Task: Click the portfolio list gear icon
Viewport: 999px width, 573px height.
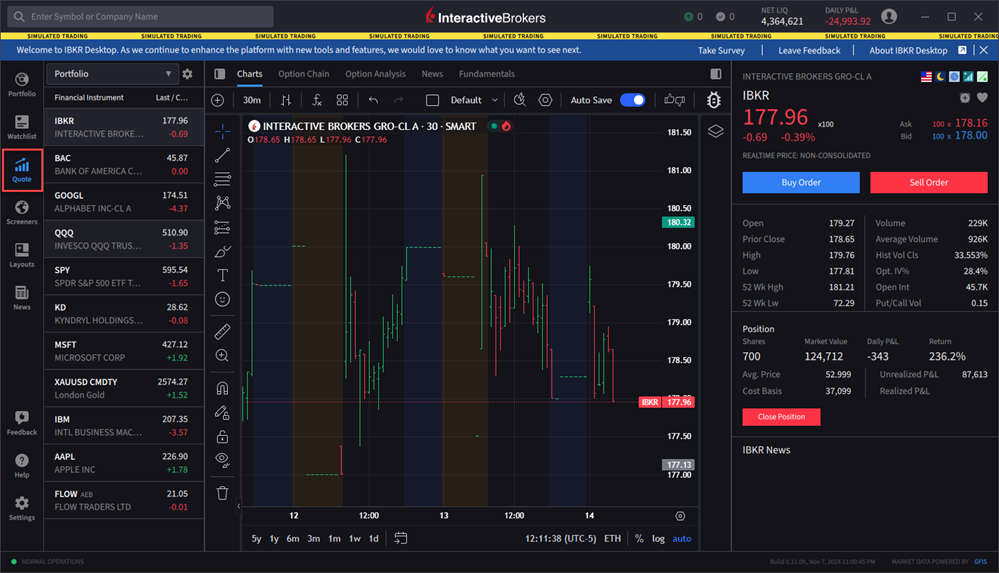Action: pos(187,74)
